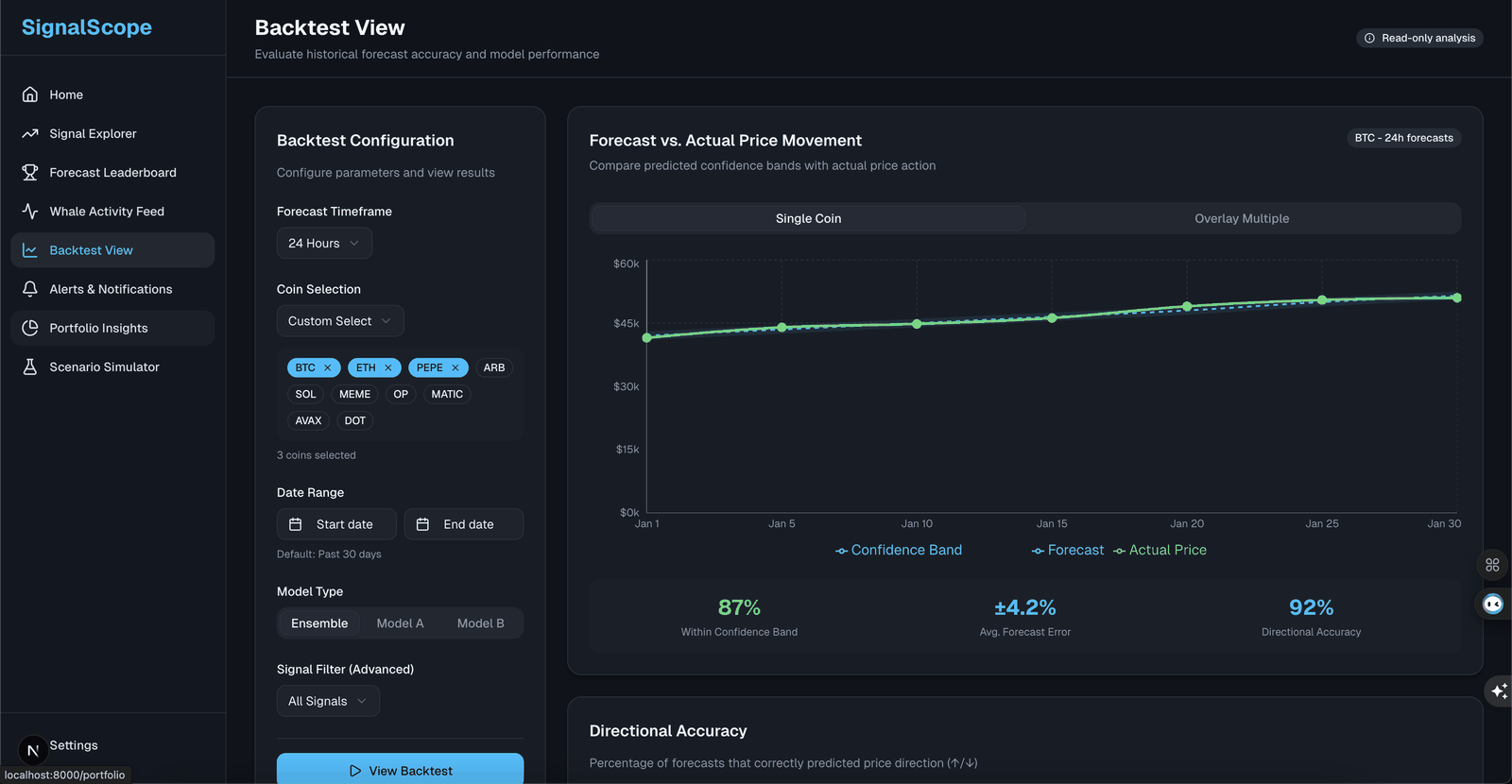Select the Ensemble model type
This screenshot has width=1512, height=784.
pyautogui.click(x=319, y=623)
